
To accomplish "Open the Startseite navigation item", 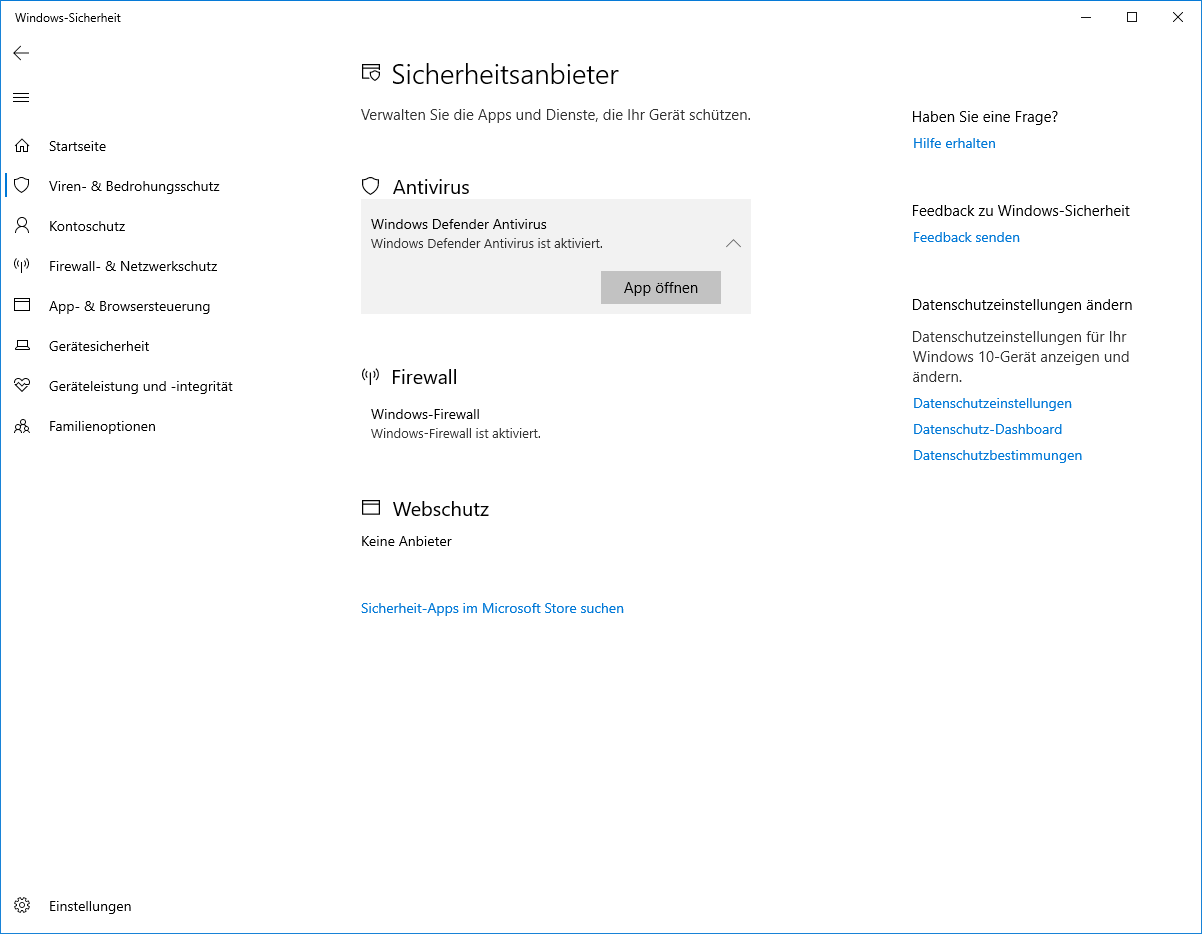I will [77, 146].
